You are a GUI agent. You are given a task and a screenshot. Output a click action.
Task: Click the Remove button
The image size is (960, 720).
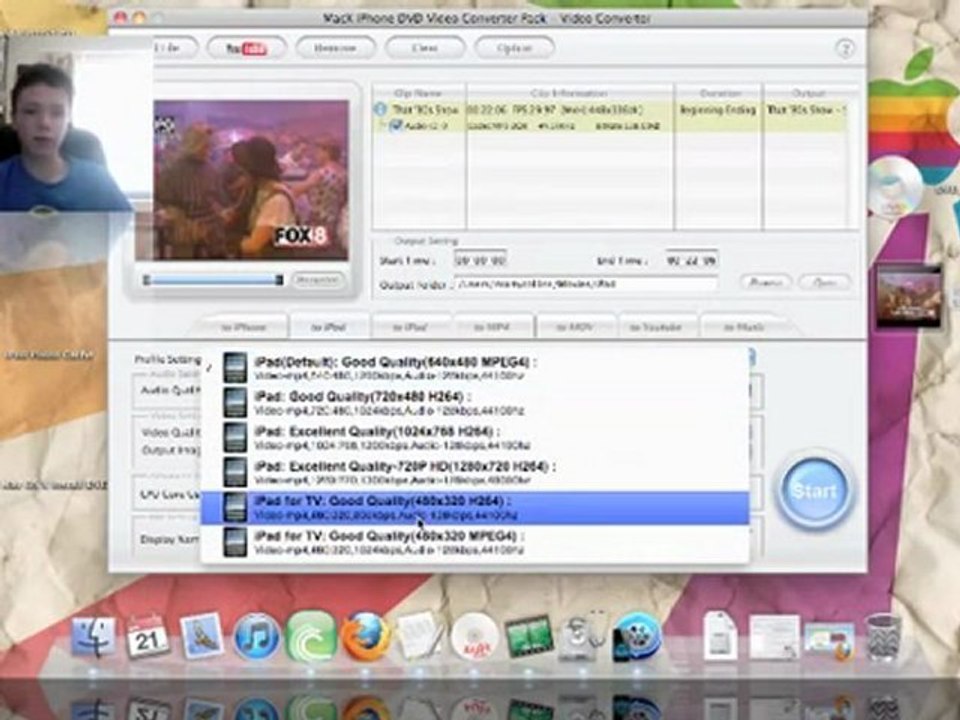[335, 48]
